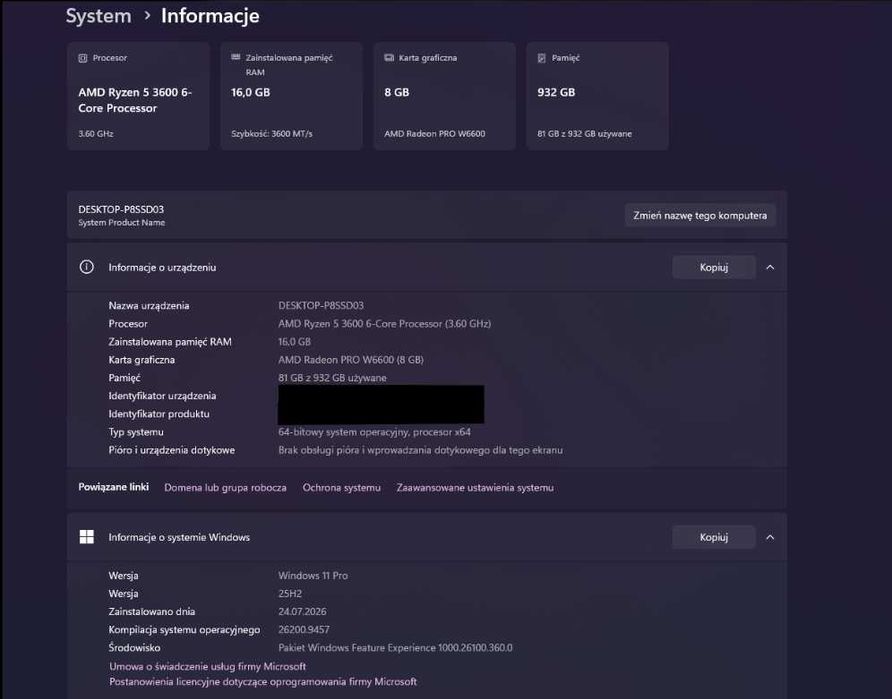Click Zmień nazwę tego komputera button
The image size is (892, 699).
click(700, 216)
